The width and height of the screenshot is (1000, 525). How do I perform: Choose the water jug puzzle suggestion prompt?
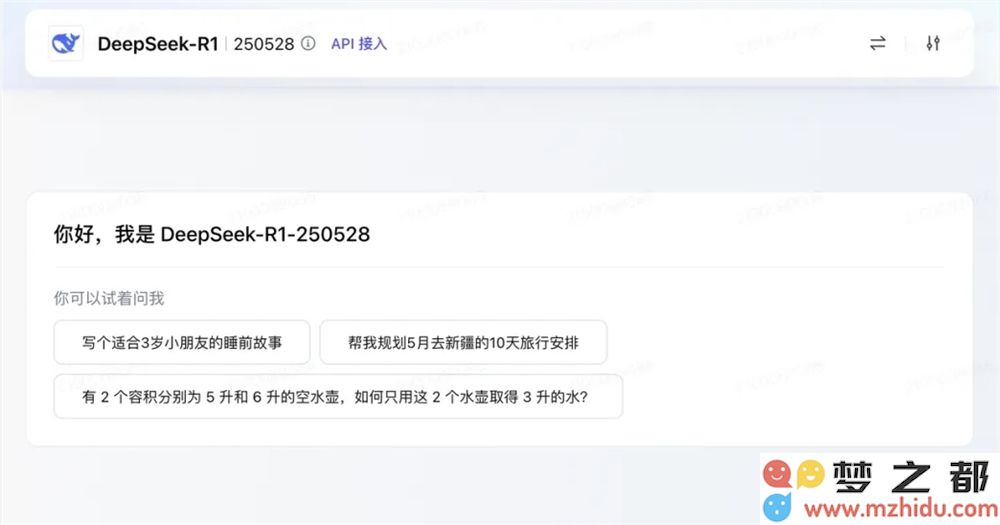coord(338,397)
